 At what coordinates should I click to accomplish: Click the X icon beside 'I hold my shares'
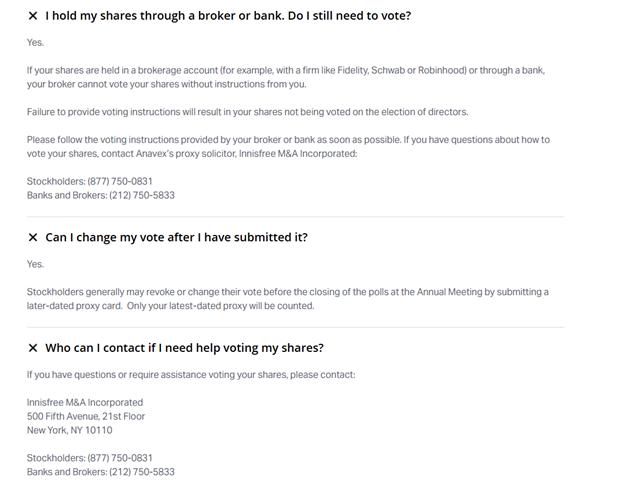[x=33, y=16]
